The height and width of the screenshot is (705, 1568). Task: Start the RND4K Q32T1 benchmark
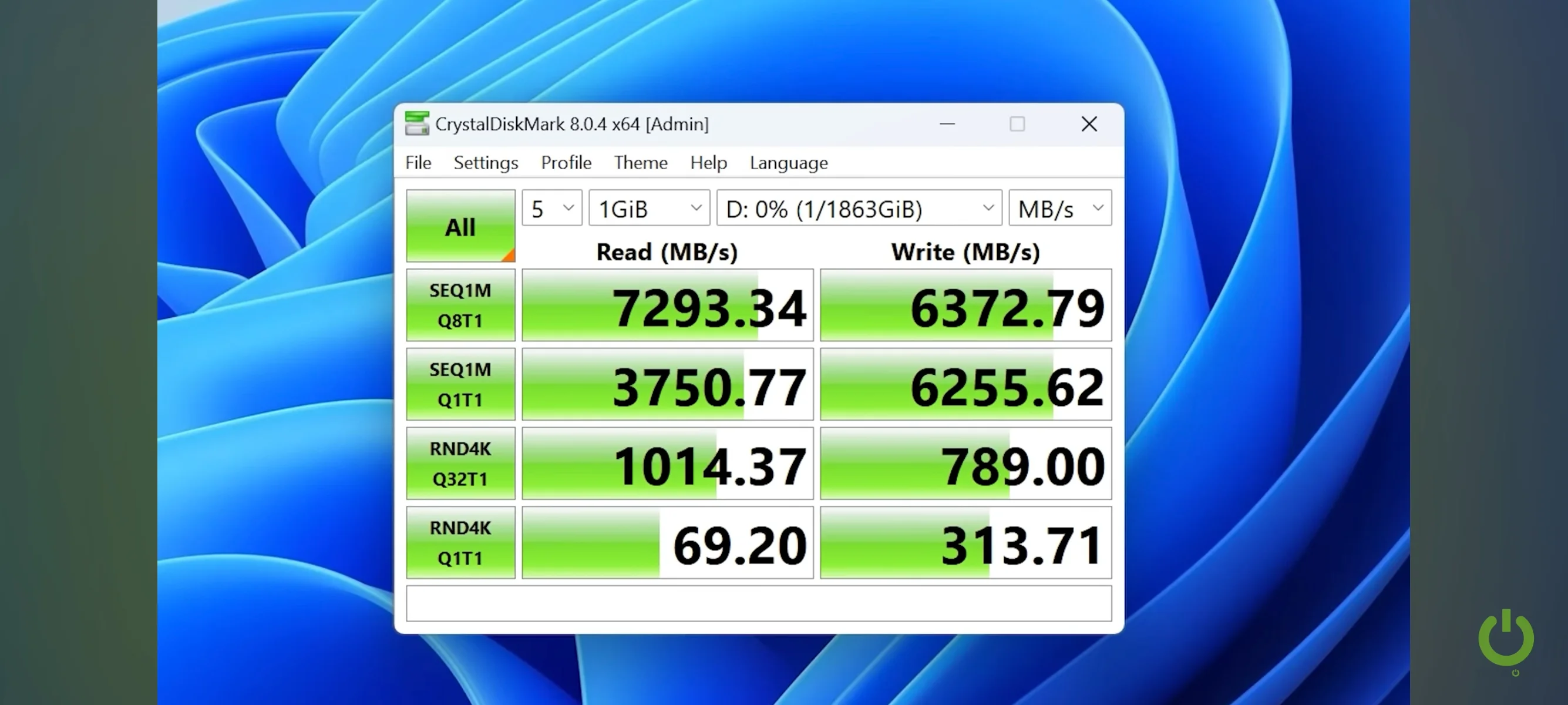pos(460,464)
